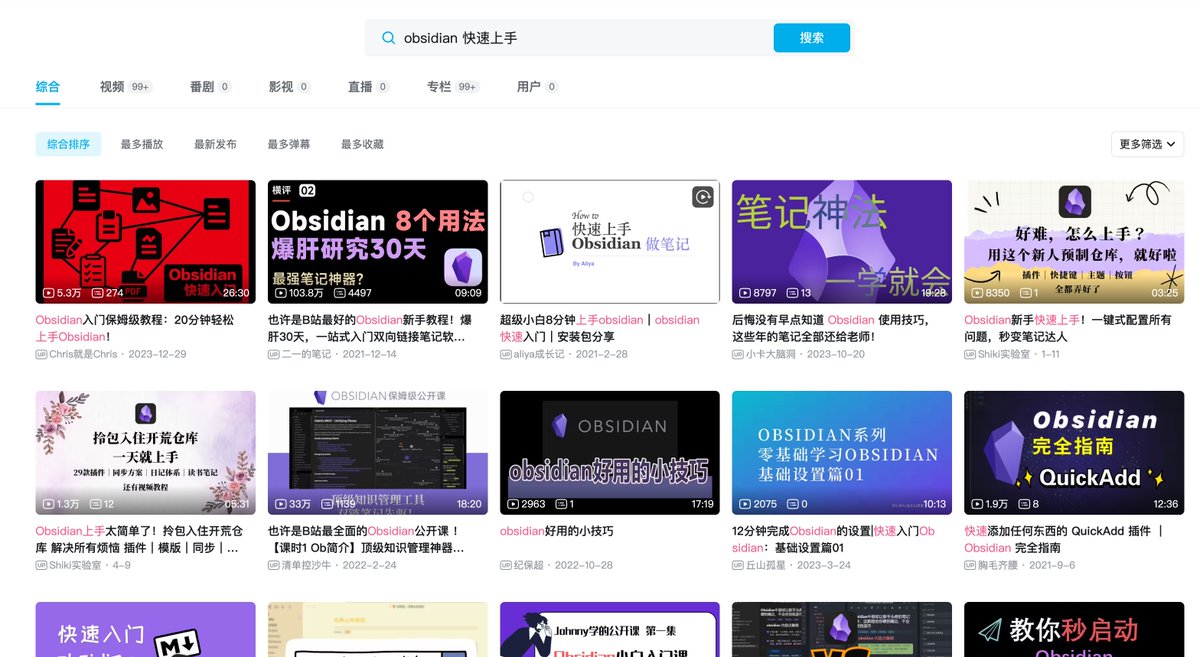Open the 零基础学习OBSIDIAN video thumbnail
Image resolution: width=1200 pixels, height=657 pixels.
coord(842,452)
